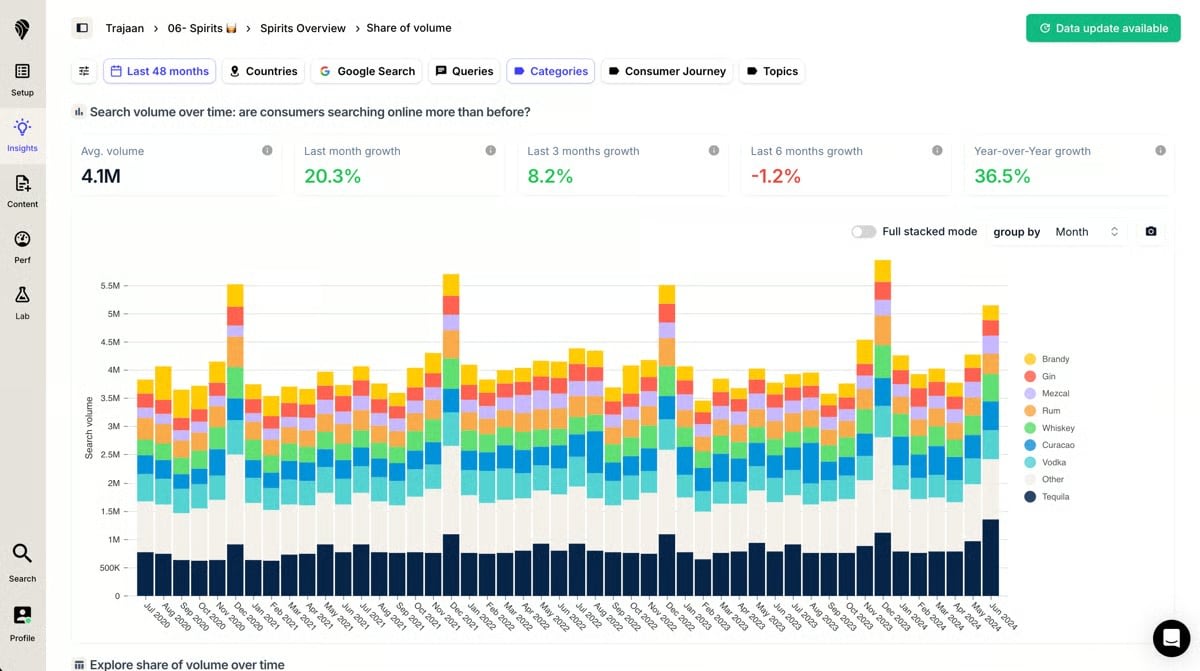Toggle the Rum series in the legend
This screenshot has width=1200, height=671.
tap(1041, 410)
